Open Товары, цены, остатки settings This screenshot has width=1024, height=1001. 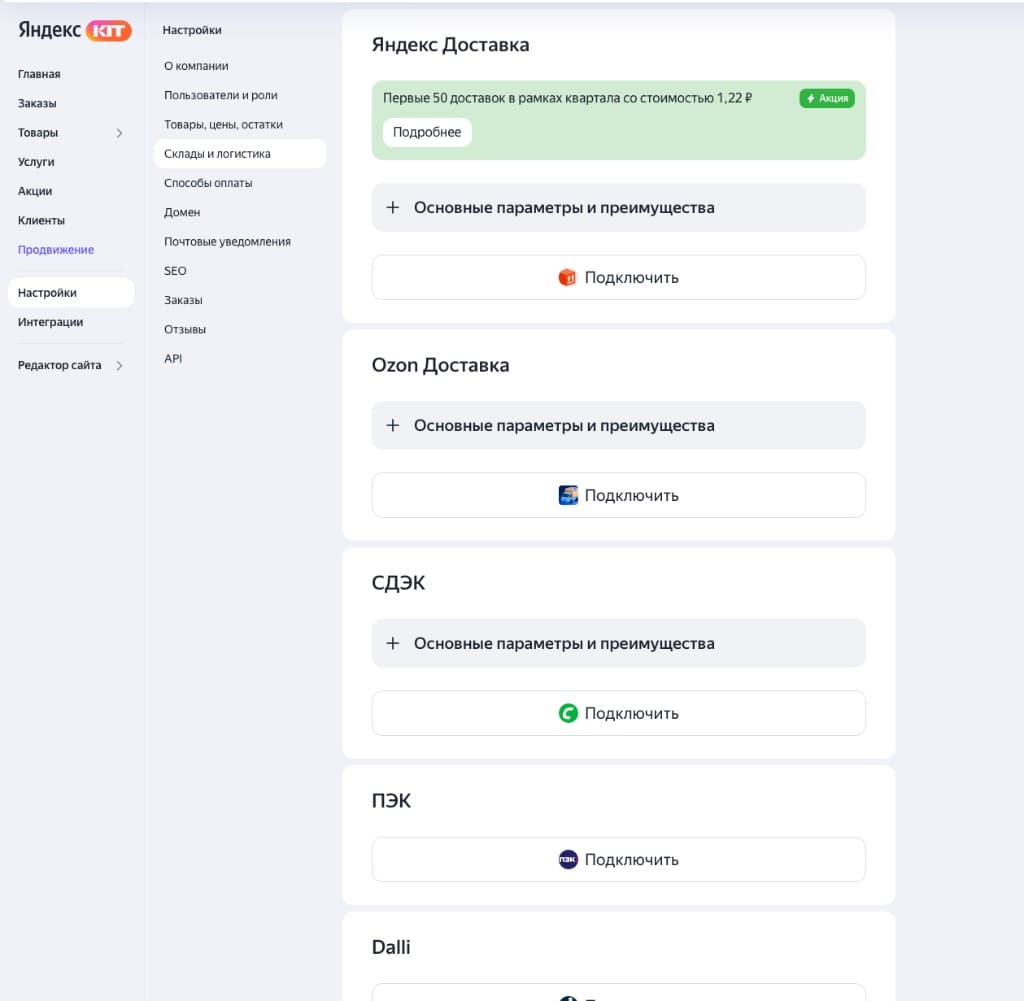(x=223, y=125)
